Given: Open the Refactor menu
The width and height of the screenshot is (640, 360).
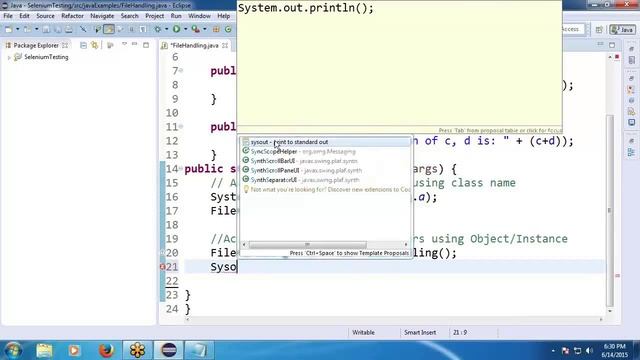Looking at the screenshot, I should pyautogui.click(x=72, y=16).
